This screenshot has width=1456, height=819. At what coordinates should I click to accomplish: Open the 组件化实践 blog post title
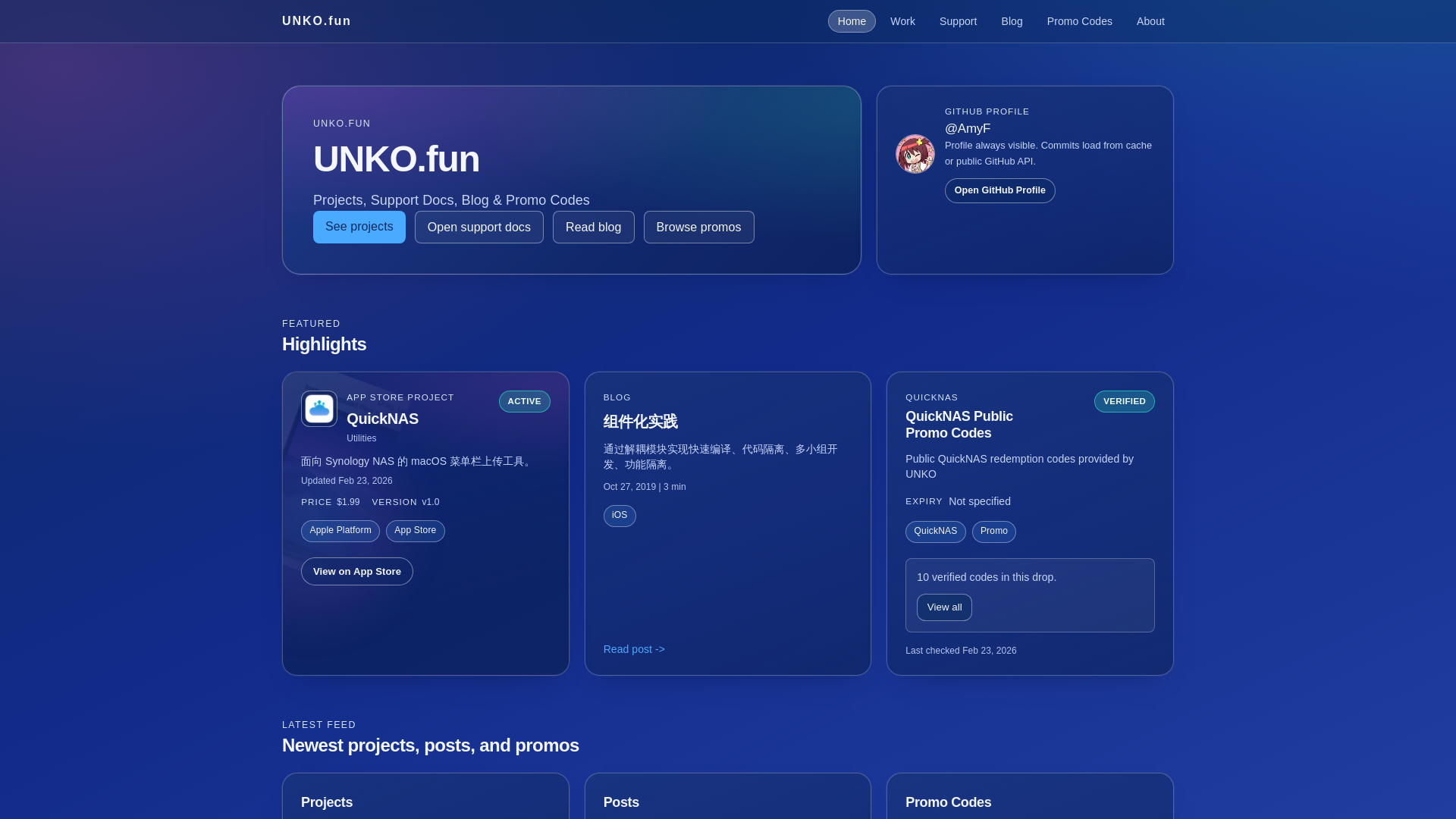pyautogui.click(x=641, y=422)
